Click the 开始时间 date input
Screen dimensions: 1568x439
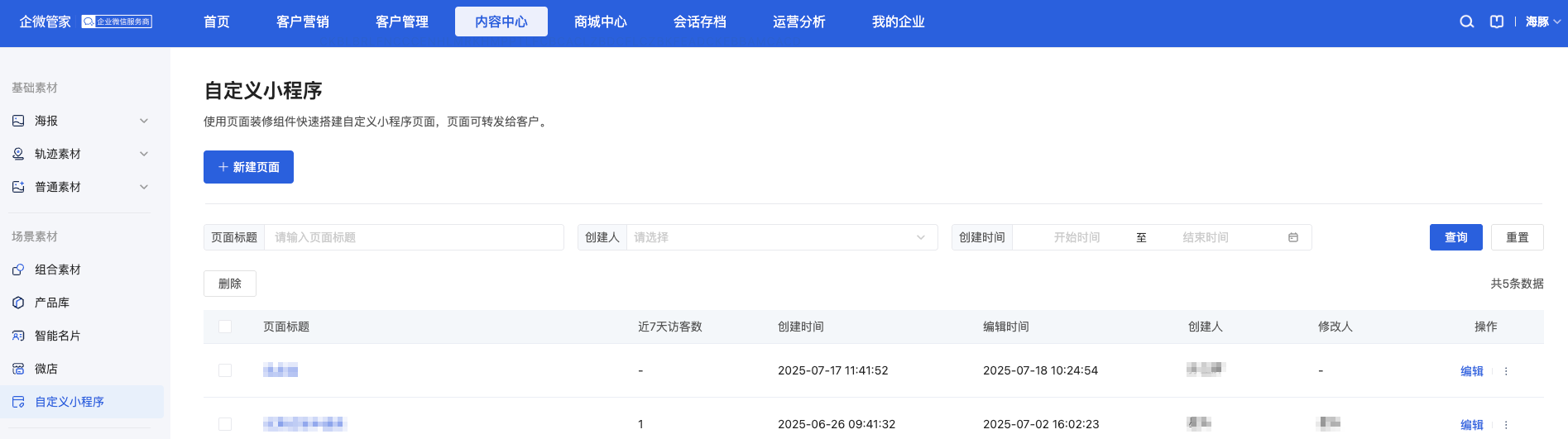(x=1077, y=237)
